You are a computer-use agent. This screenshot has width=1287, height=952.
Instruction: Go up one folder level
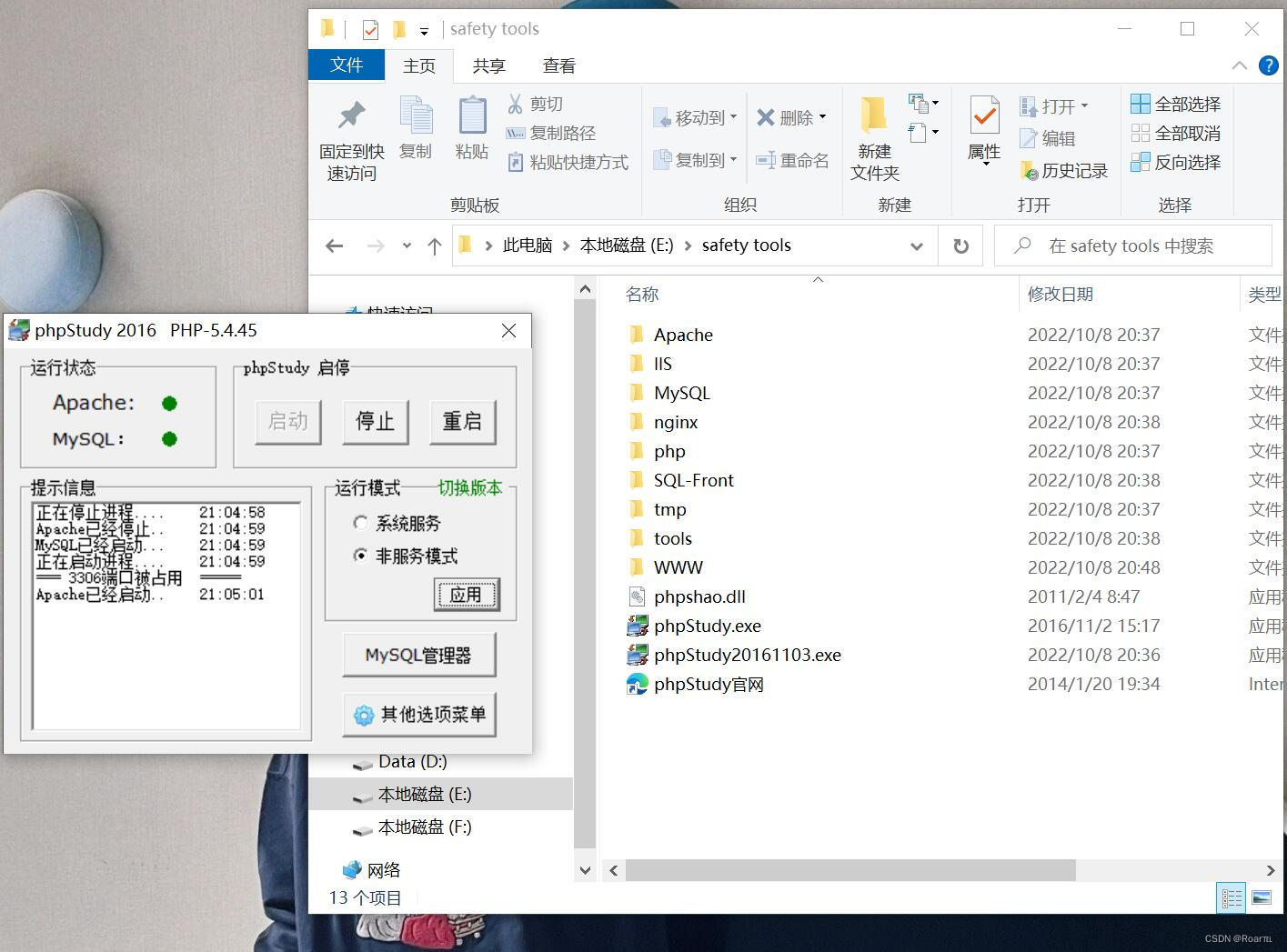435,246
